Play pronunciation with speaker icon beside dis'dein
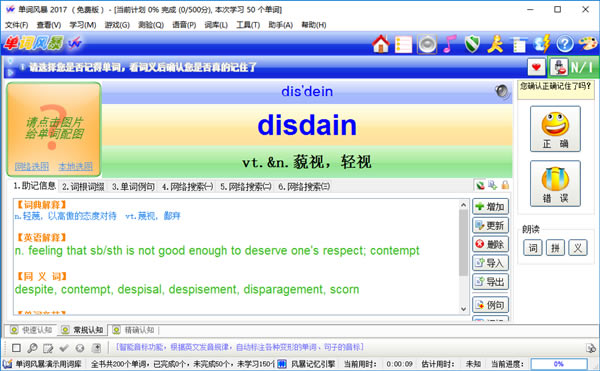Screen dimensions: 600x371 [502, 91]
